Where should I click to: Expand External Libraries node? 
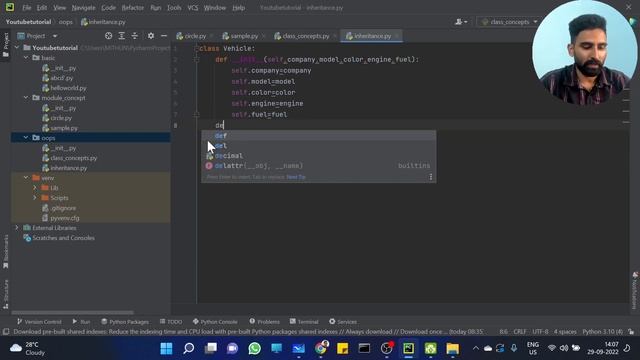tap(17, 228)
